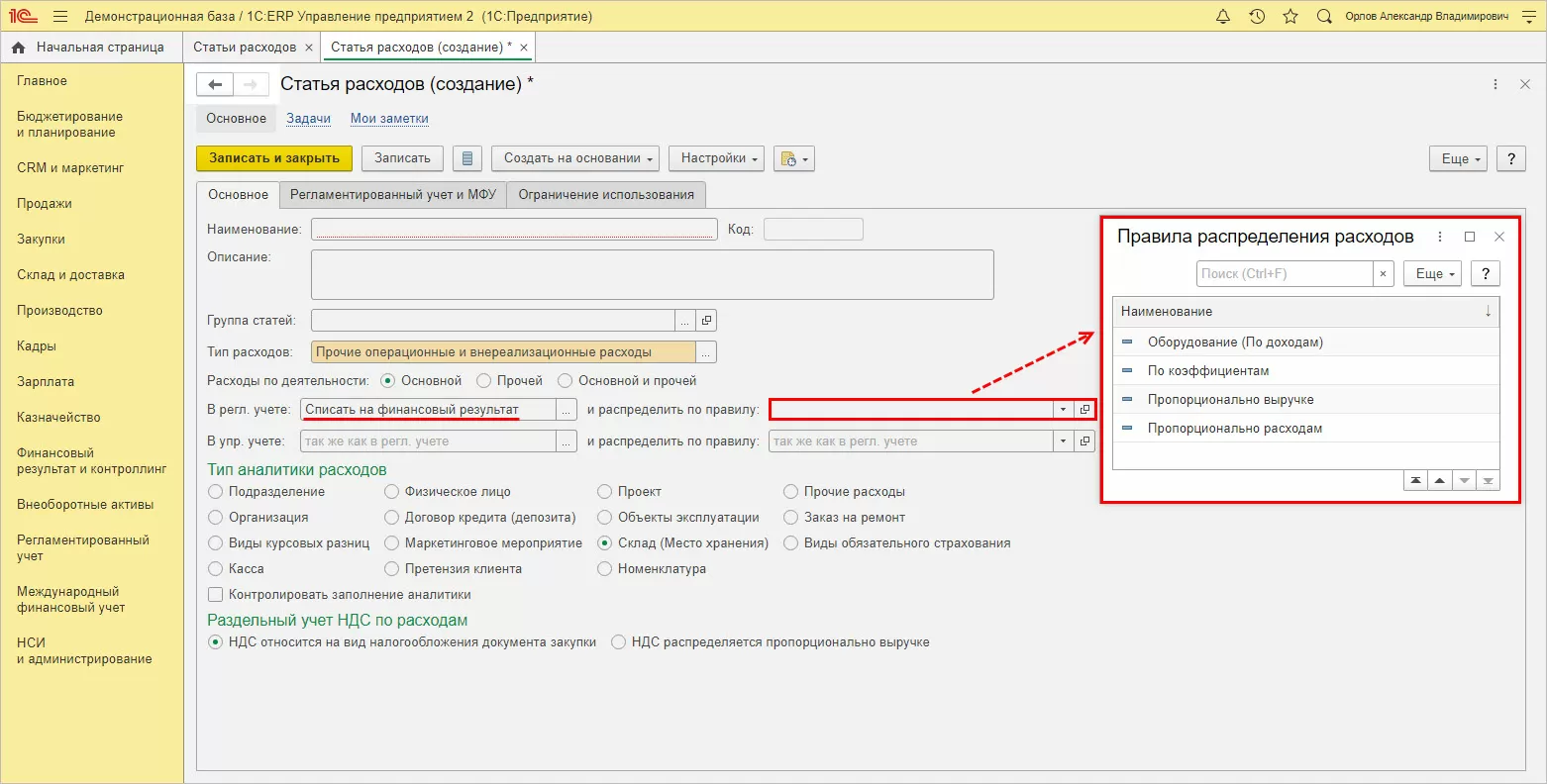
Task: Open the Мои заметки link
Action: coord(389,119)
